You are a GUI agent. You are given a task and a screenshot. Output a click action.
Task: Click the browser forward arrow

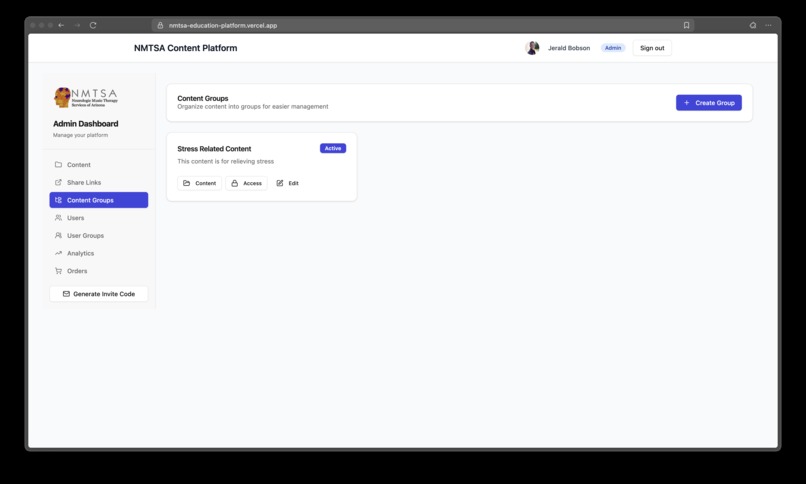click(x=77, y=25)
